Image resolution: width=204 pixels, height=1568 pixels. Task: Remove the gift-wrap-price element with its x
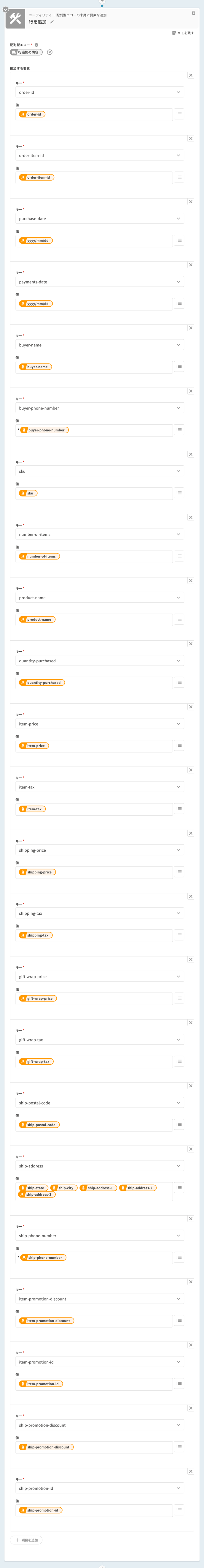coord(191,959)
